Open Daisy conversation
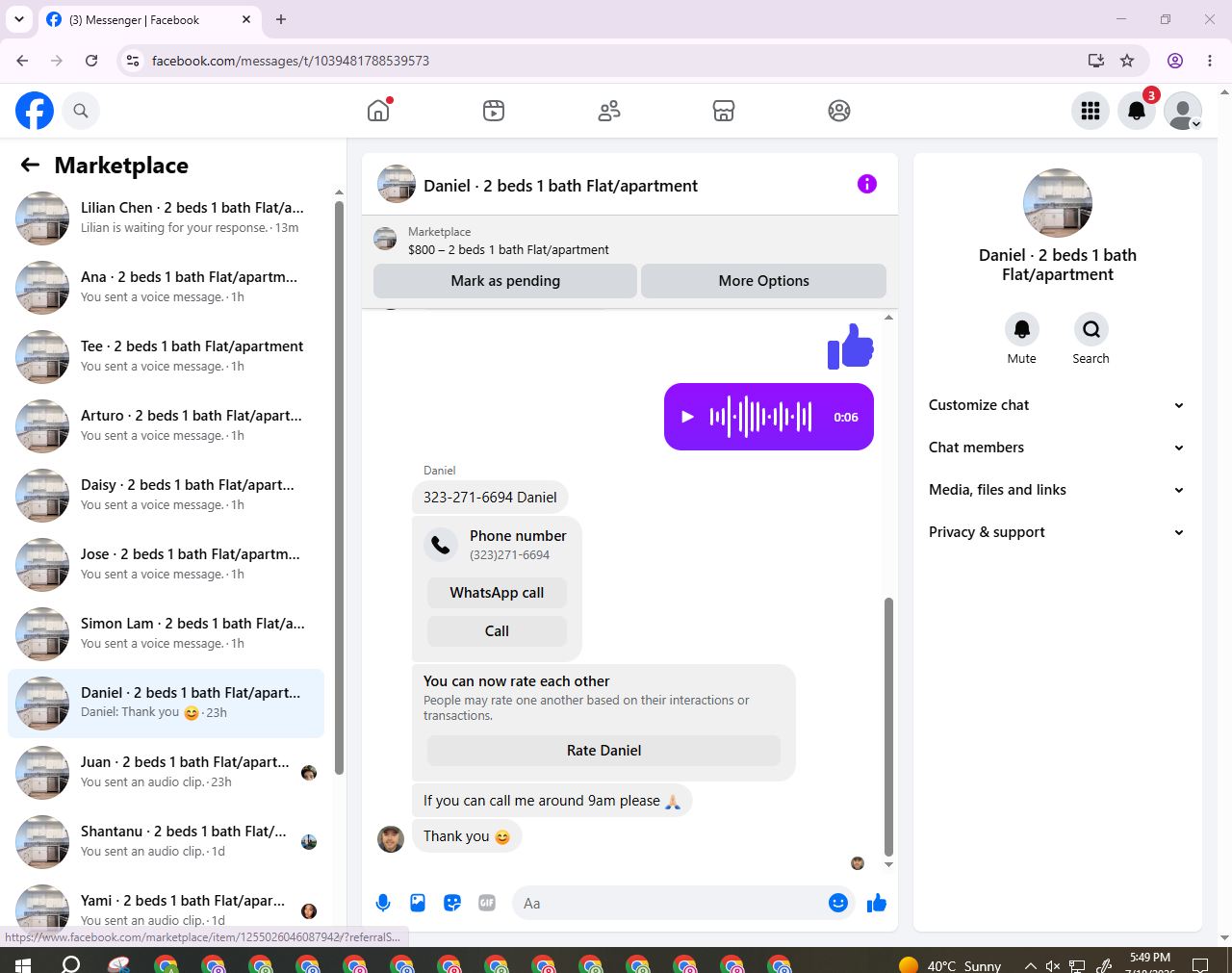1232x973 pixels. coord(167,496)
